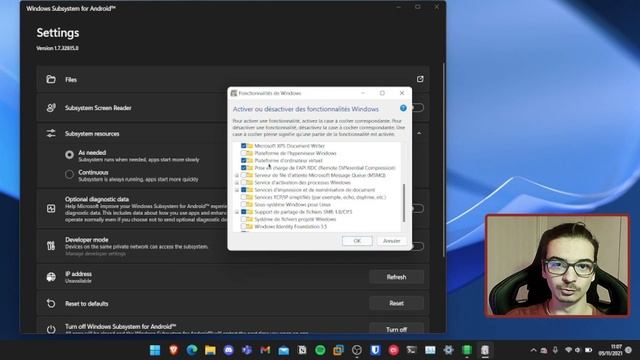The image size is (640, 360).
Task: Check Sous-système Windows pour Linux
Action: click(x=243, y=204)
